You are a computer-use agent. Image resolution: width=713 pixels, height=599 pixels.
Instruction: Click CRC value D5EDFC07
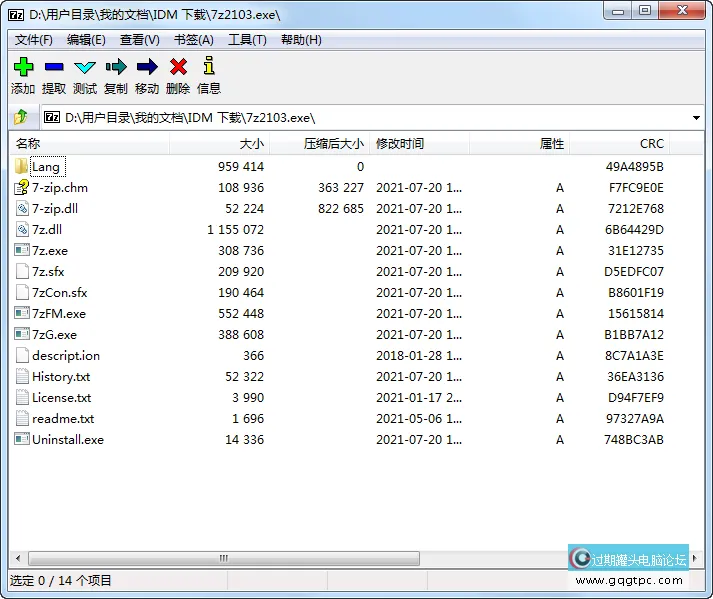pos(634,272)
